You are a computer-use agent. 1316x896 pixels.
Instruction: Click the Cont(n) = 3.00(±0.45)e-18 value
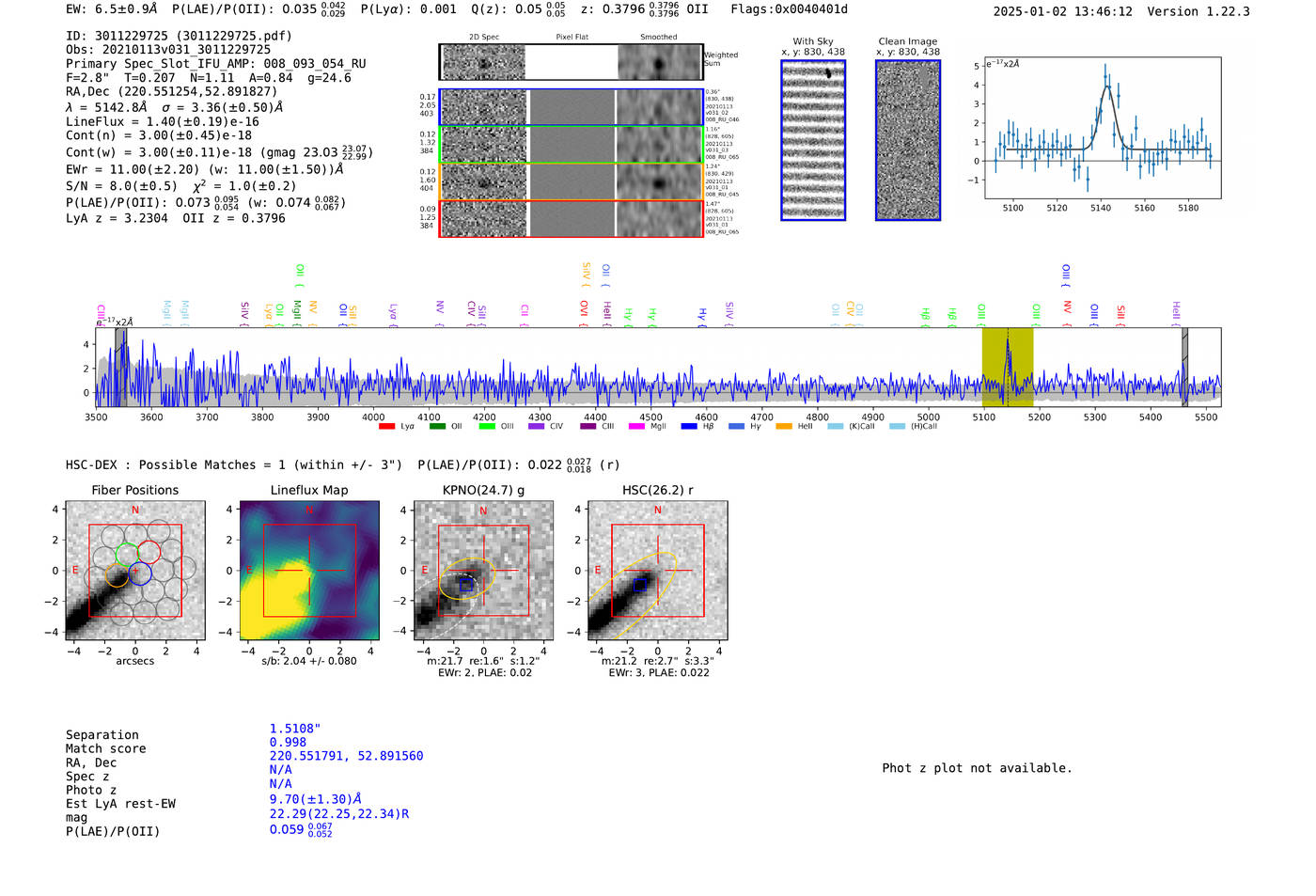[159, 135]
